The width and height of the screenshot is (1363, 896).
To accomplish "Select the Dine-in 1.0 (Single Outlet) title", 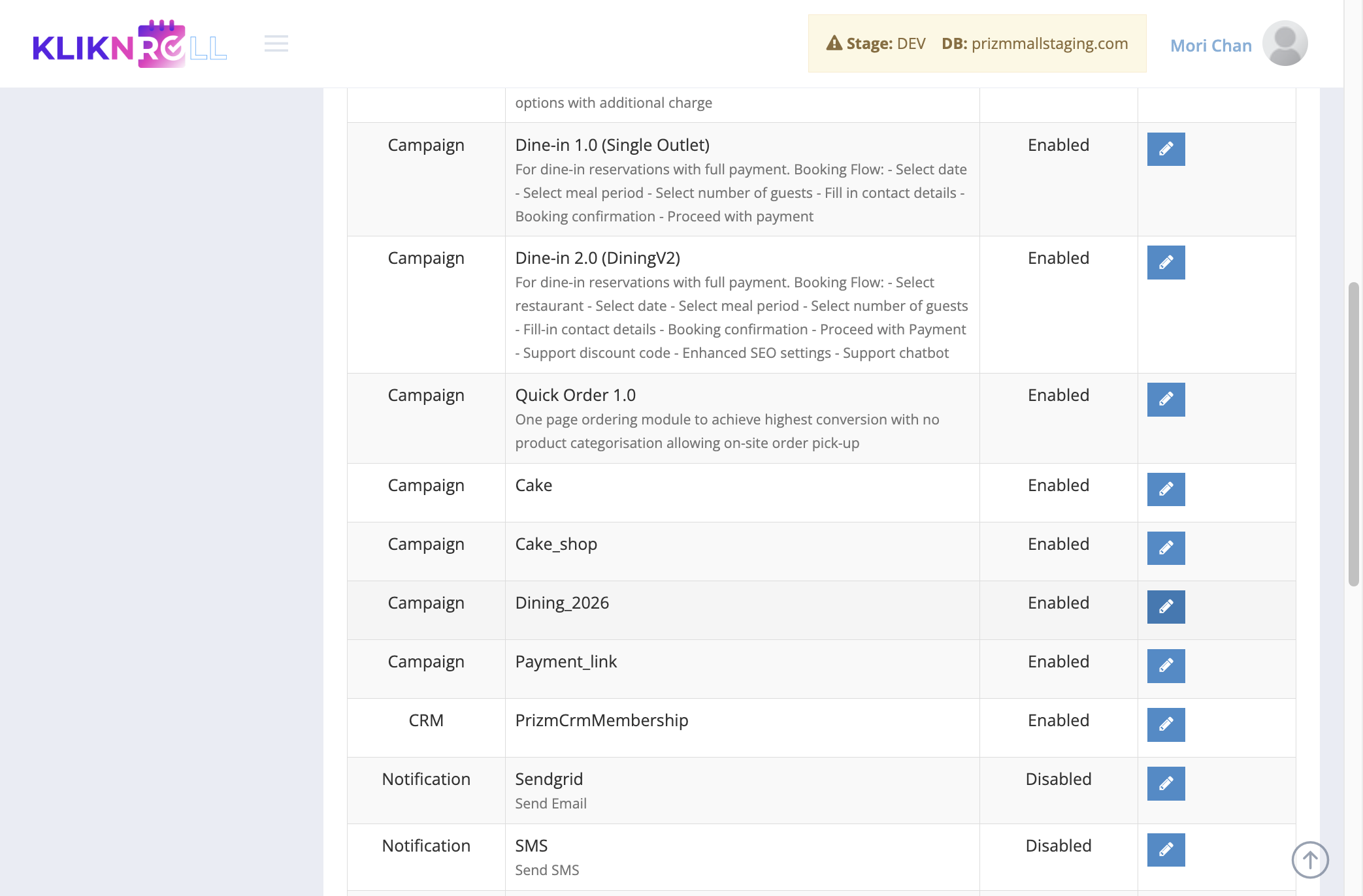I will click(612, 145).
